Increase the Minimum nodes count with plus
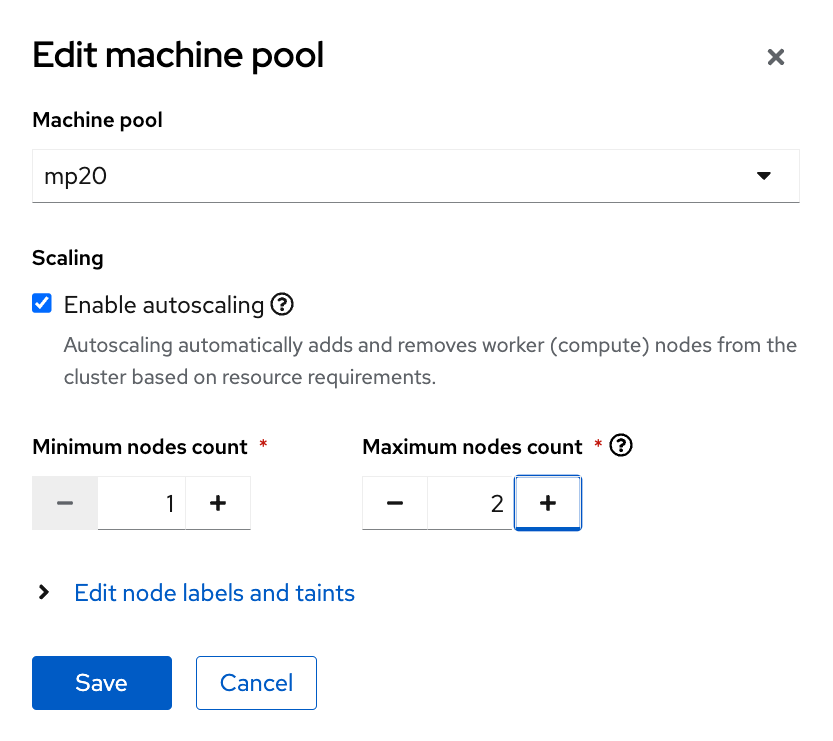The image size is (833, 741). (218, 503)
